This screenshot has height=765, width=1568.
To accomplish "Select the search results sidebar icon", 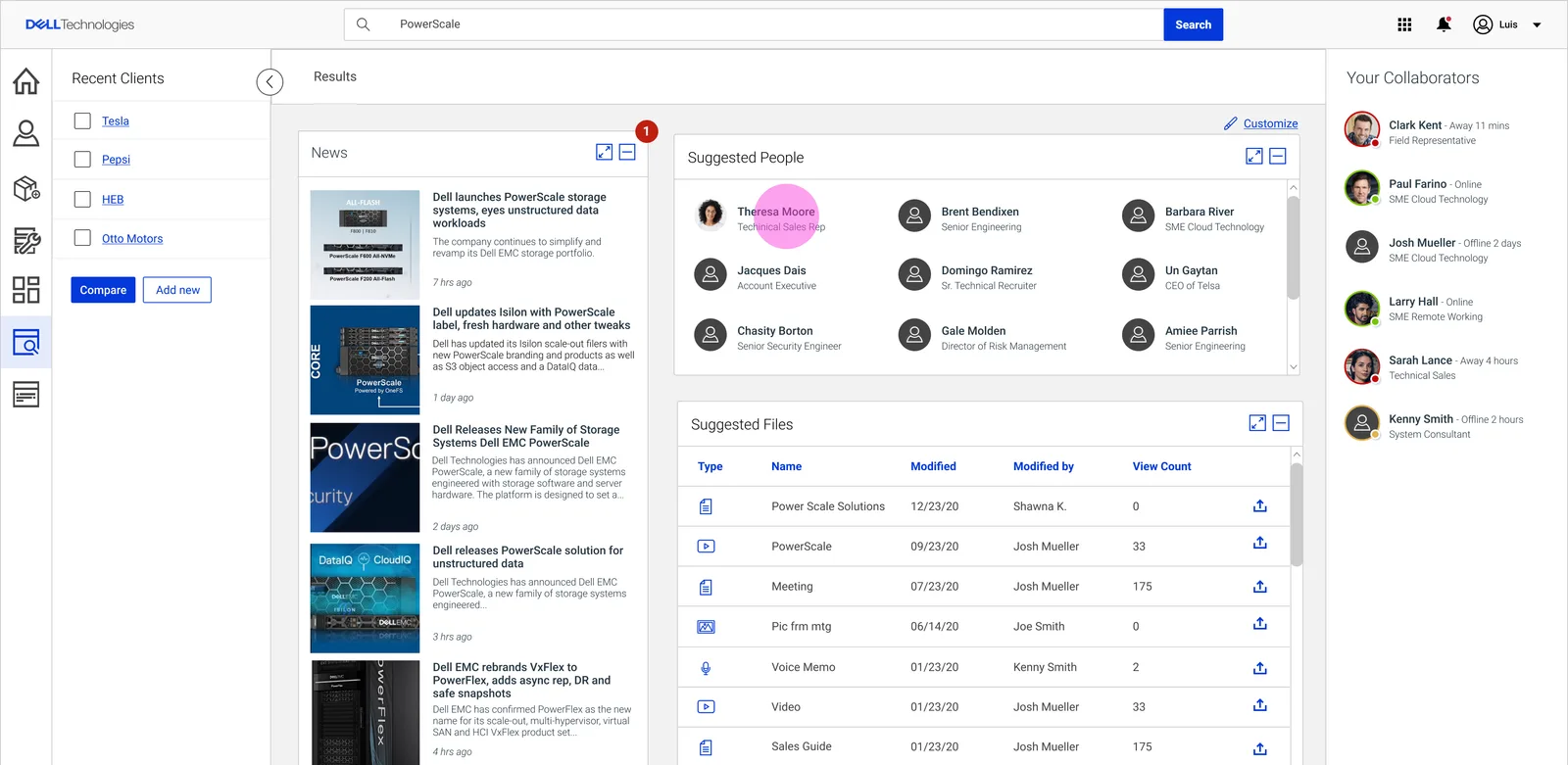I will pyautogui.click(x=26, y=342).
